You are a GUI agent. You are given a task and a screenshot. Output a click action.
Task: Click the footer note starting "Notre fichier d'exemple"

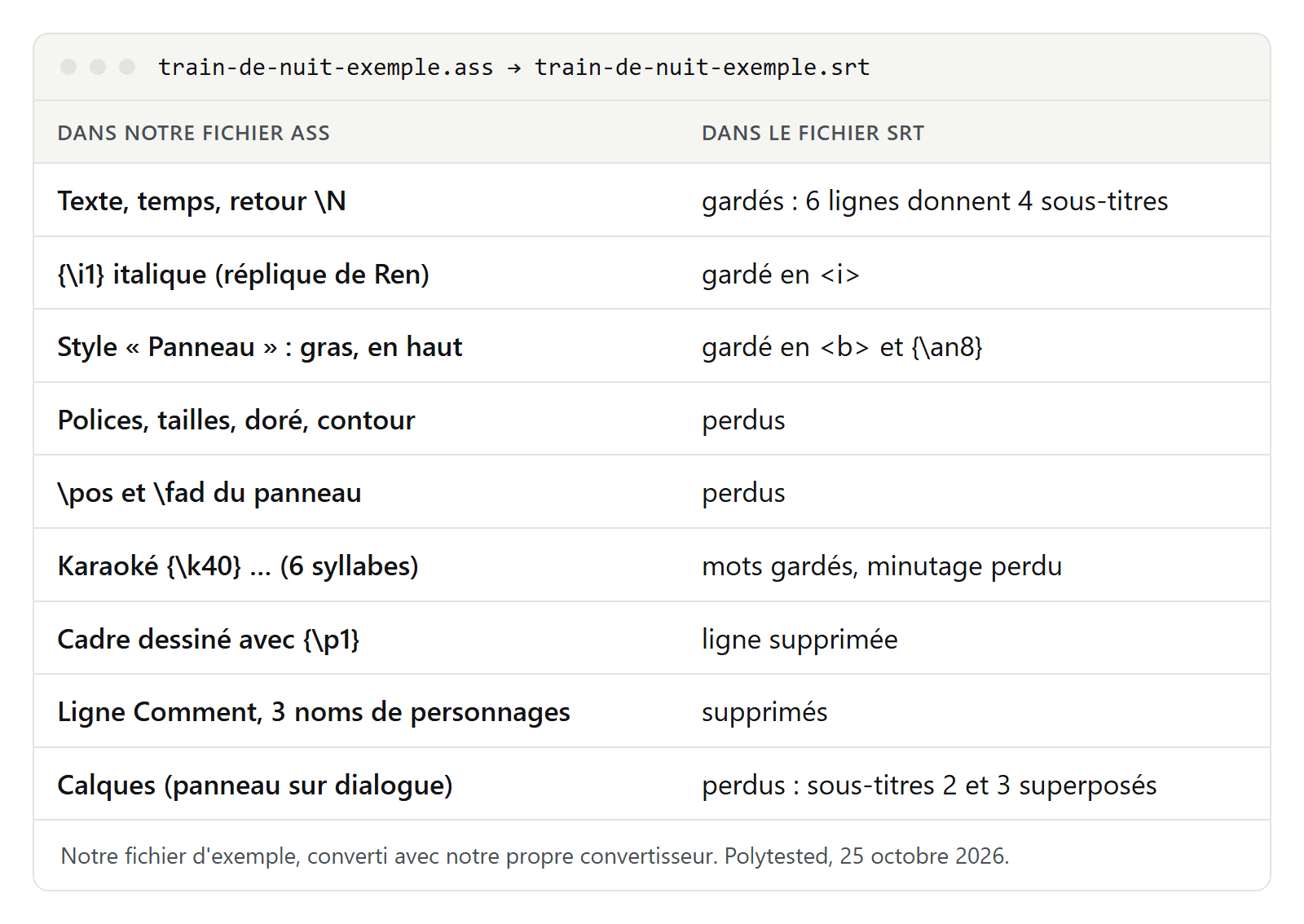[535, 856]
